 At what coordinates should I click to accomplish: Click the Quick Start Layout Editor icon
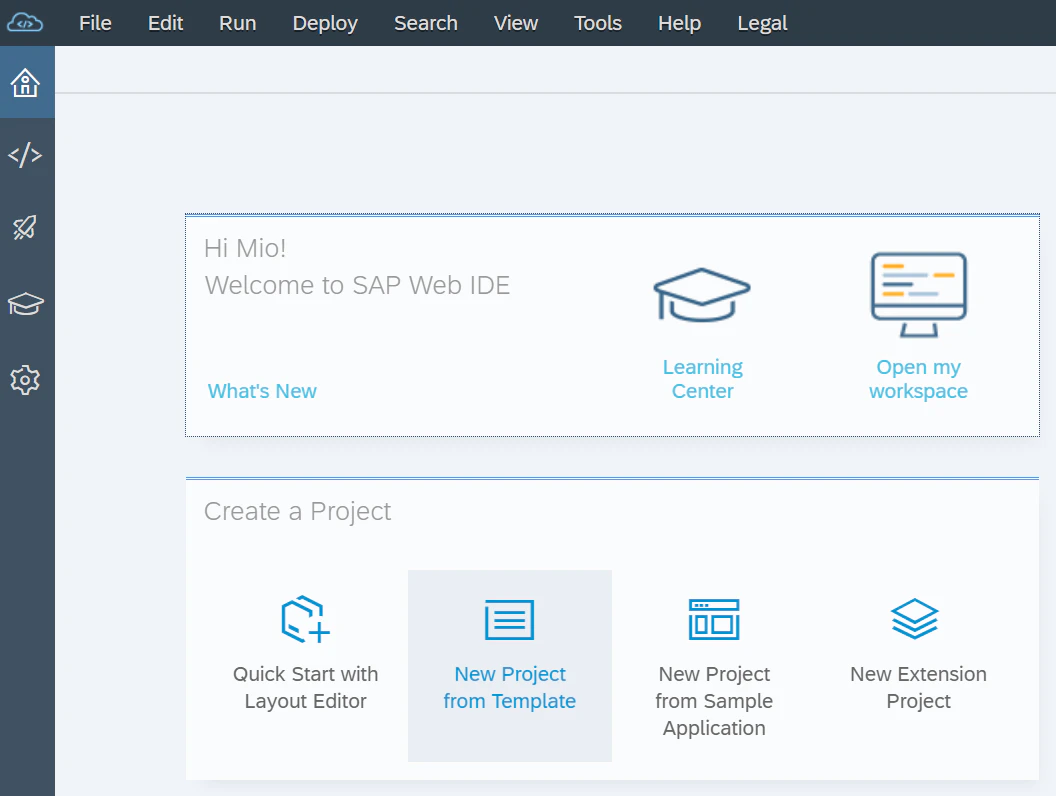coord(305,619)
